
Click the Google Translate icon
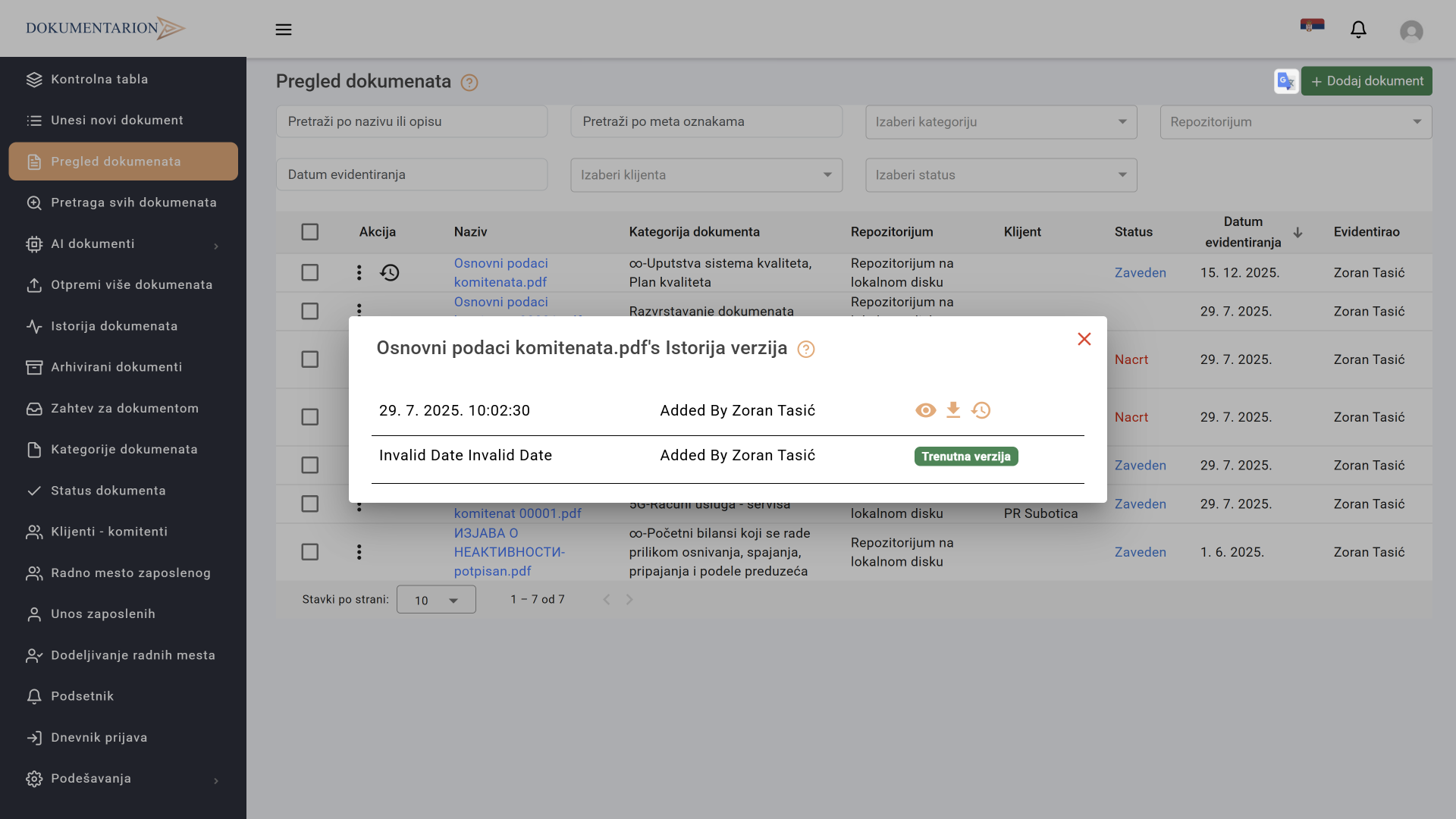click(x=1286, y=81)
